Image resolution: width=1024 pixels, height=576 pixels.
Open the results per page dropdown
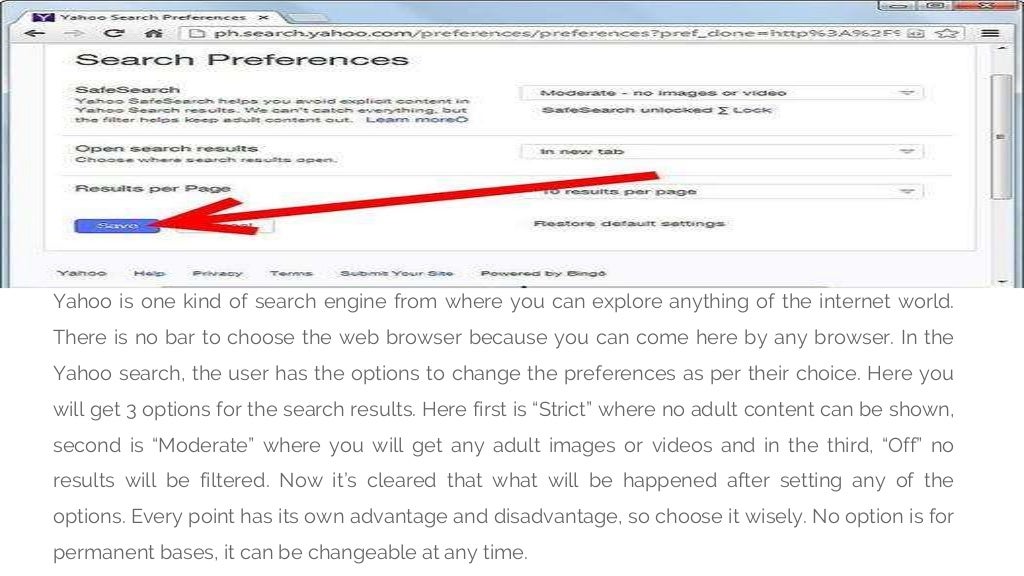click(722, 191)
